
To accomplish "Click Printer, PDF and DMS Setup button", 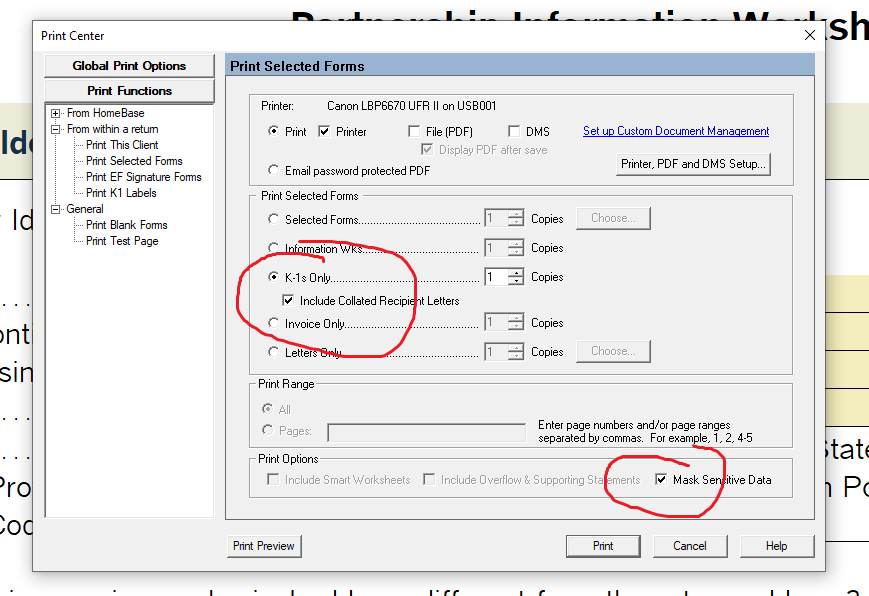I will coord(693,164).
